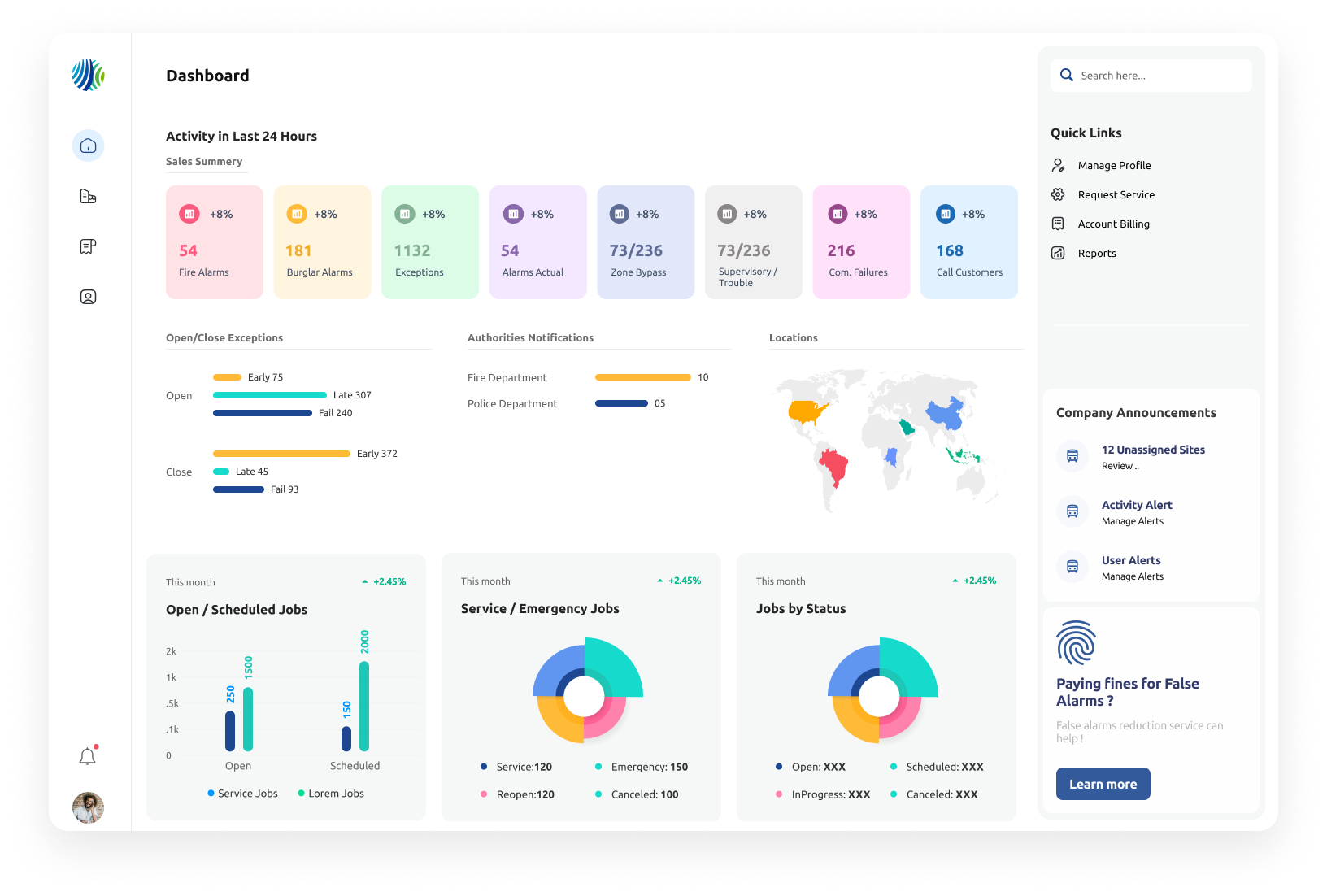Select the user profile icon in the sidebar
Screen dimensions: 1327x896
pos(88,297)
